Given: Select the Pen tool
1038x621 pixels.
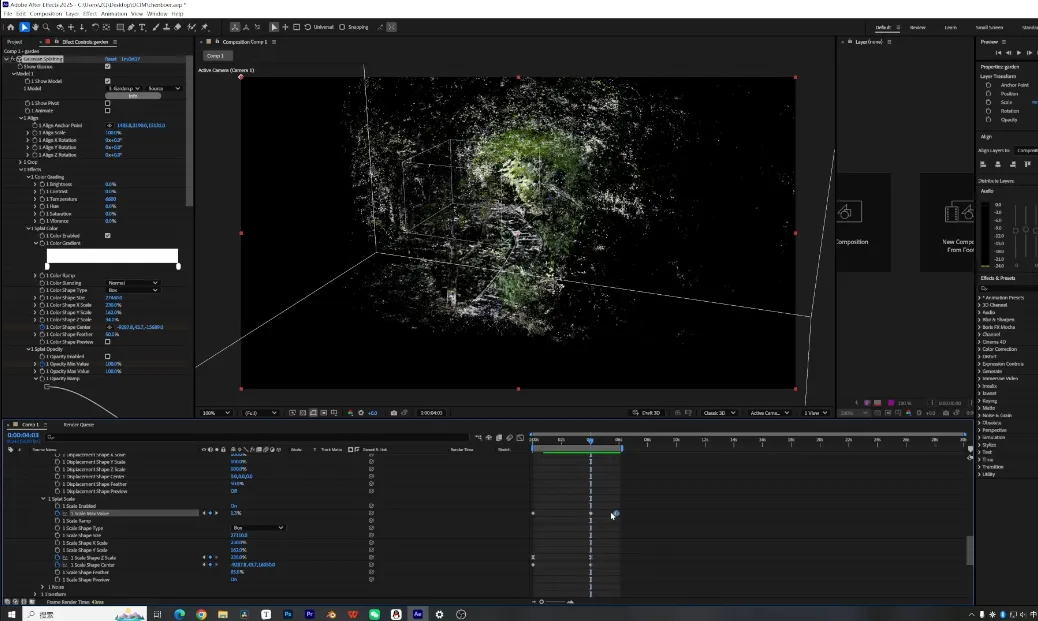Looking at the screenshot, I should (131, 27).
